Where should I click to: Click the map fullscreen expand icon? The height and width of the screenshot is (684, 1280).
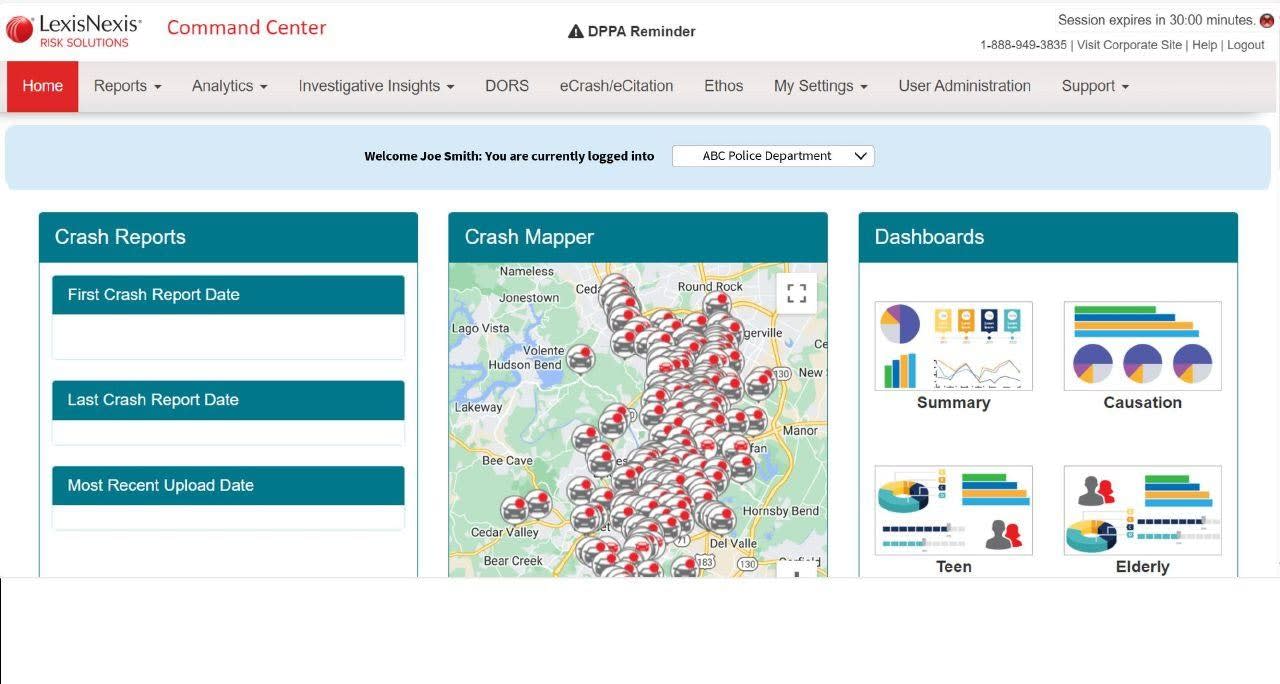coord(796,293)
